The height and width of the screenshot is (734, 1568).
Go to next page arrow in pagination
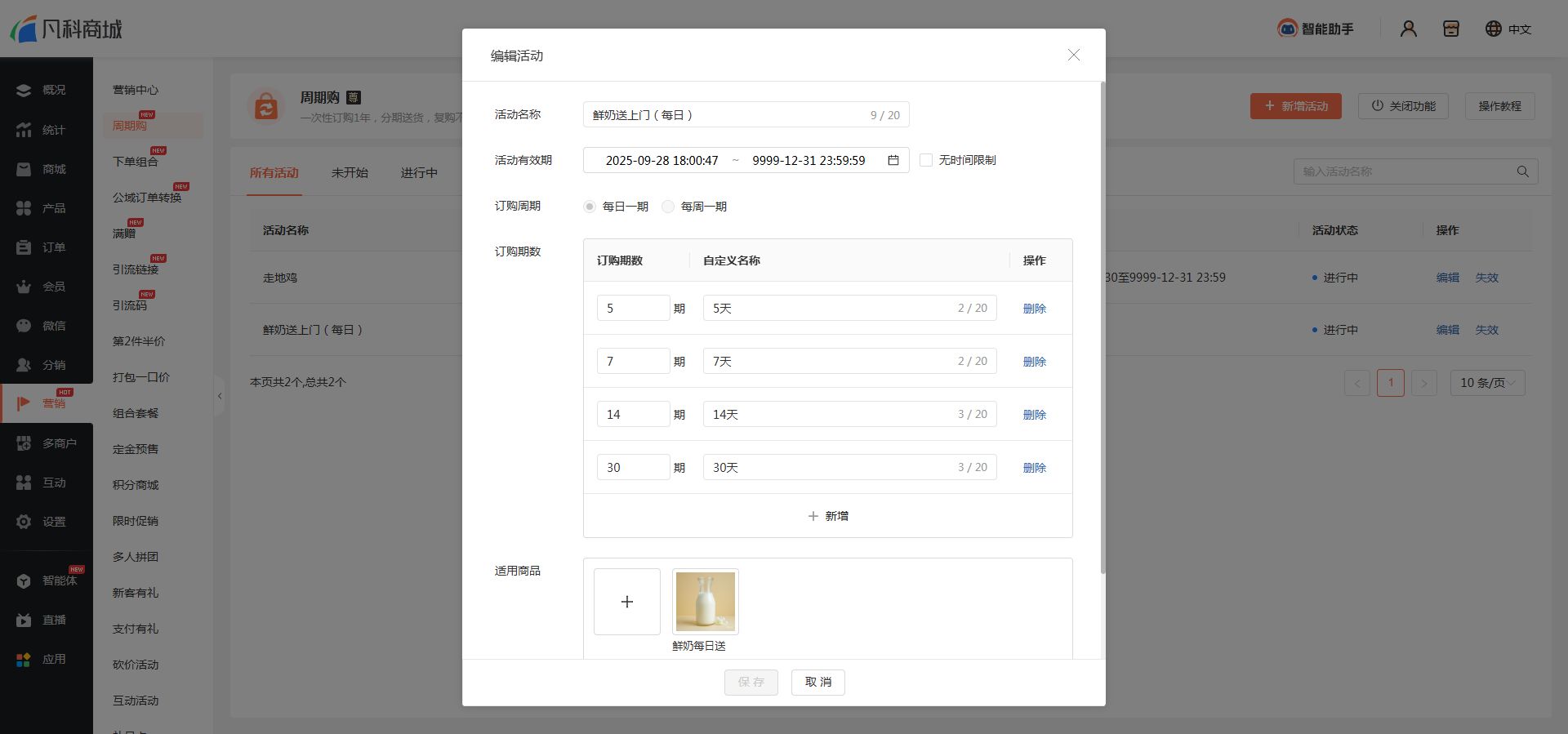1423,383
